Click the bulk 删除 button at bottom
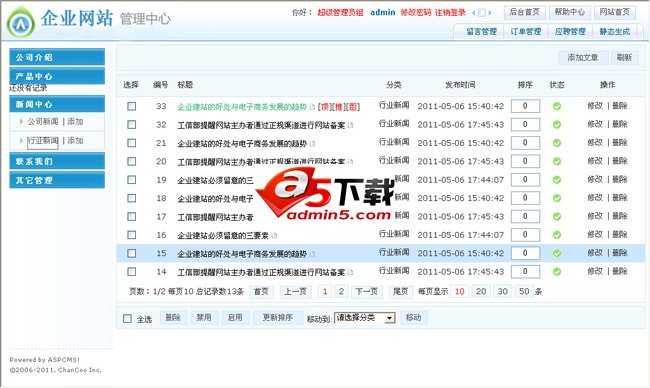This screenshot has height=388, width=650. [173, 318]
